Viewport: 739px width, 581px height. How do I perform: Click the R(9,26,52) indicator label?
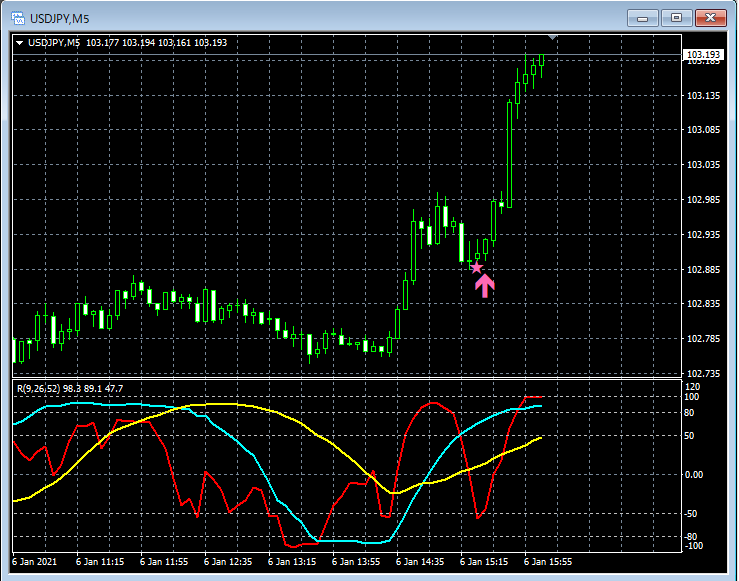point(68,388)
